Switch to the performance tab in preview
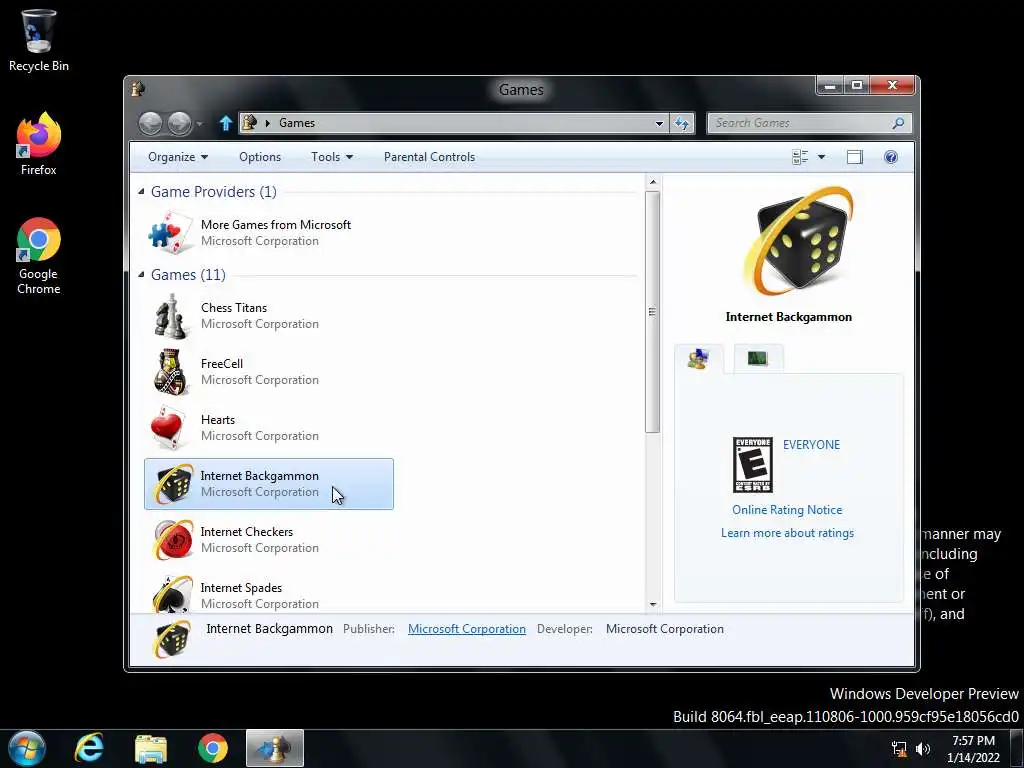The height and width of the screenshot is (768, 1024). [x=758, y=359]
